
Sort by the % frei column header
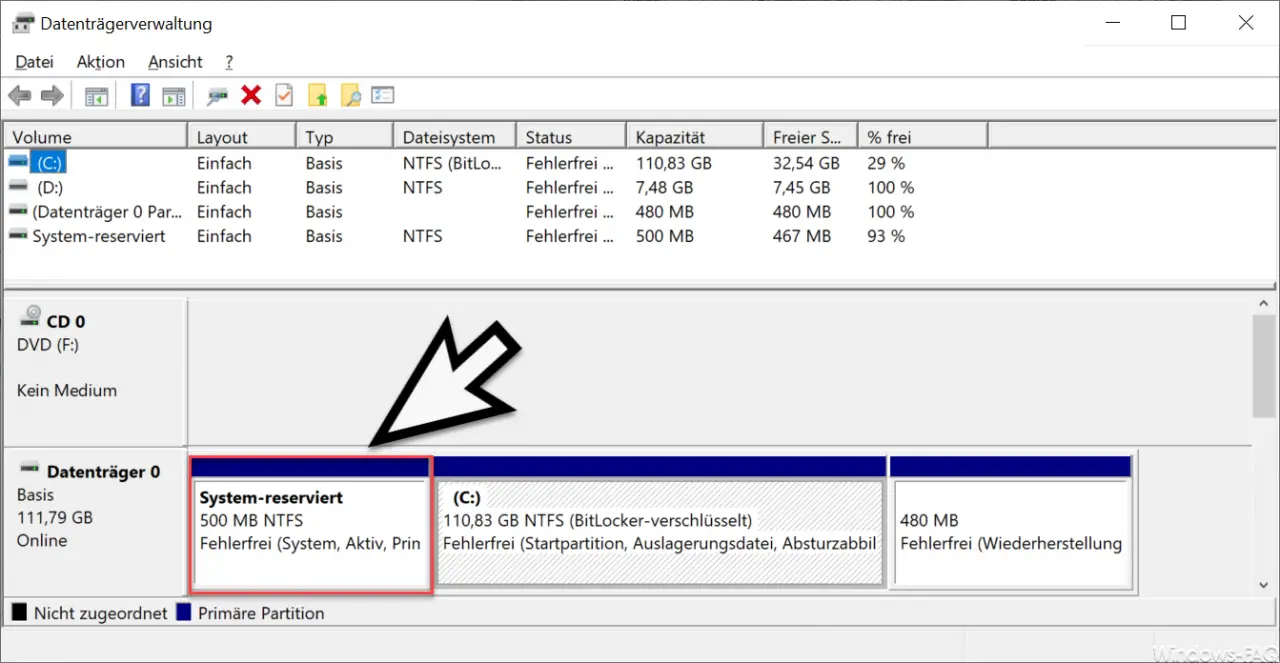pos(922,137)
